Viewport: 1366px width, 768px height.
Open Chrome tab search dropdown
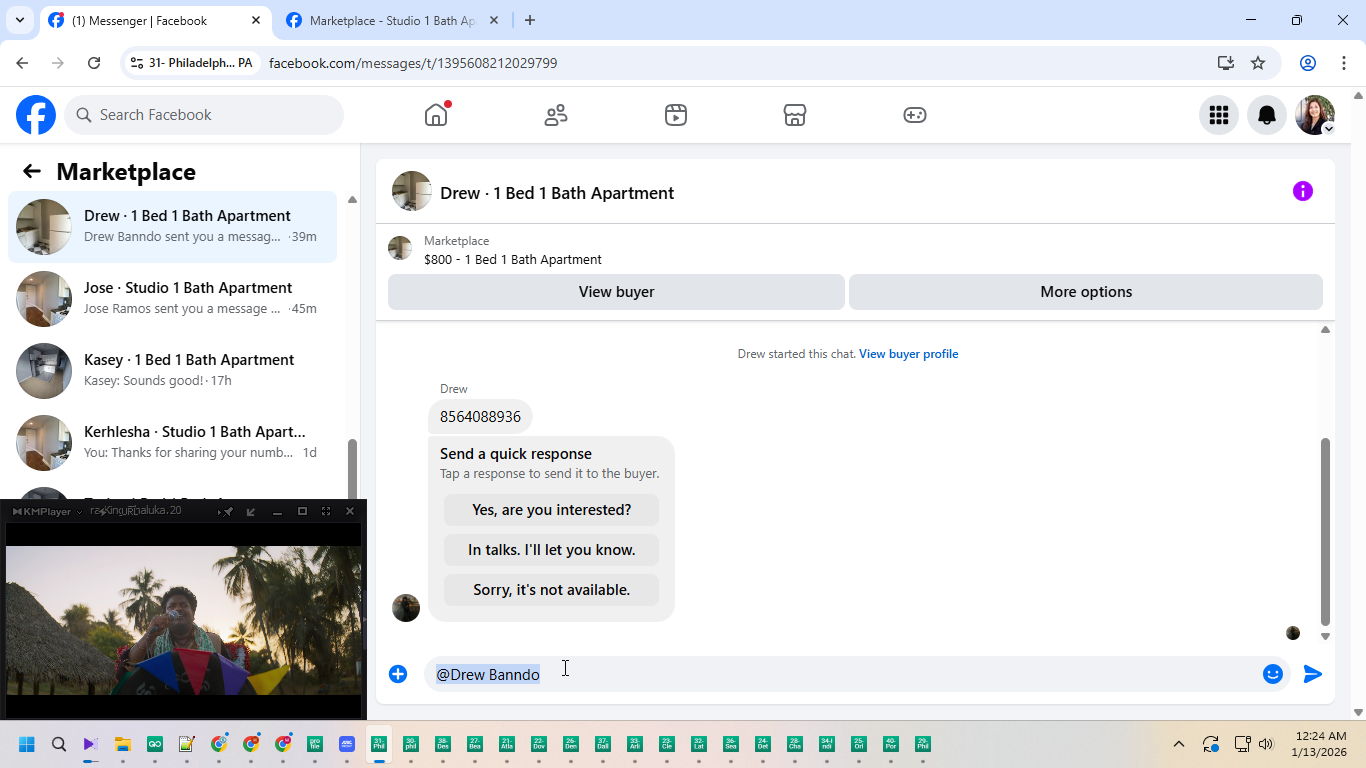[20, 20]
